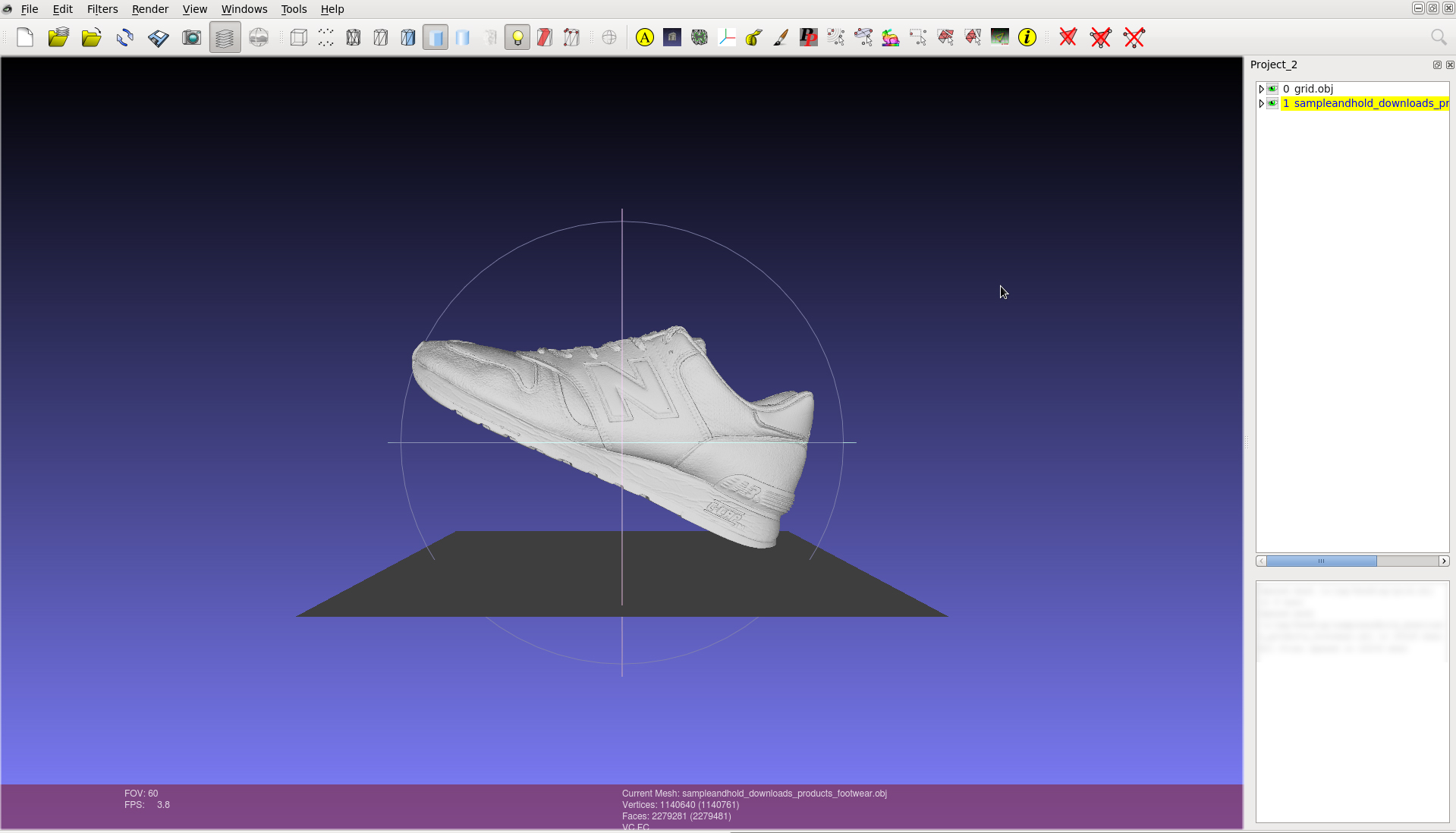Enable flat lines render mode
This screenshot has width=1456, height=833.
point(408,37)
